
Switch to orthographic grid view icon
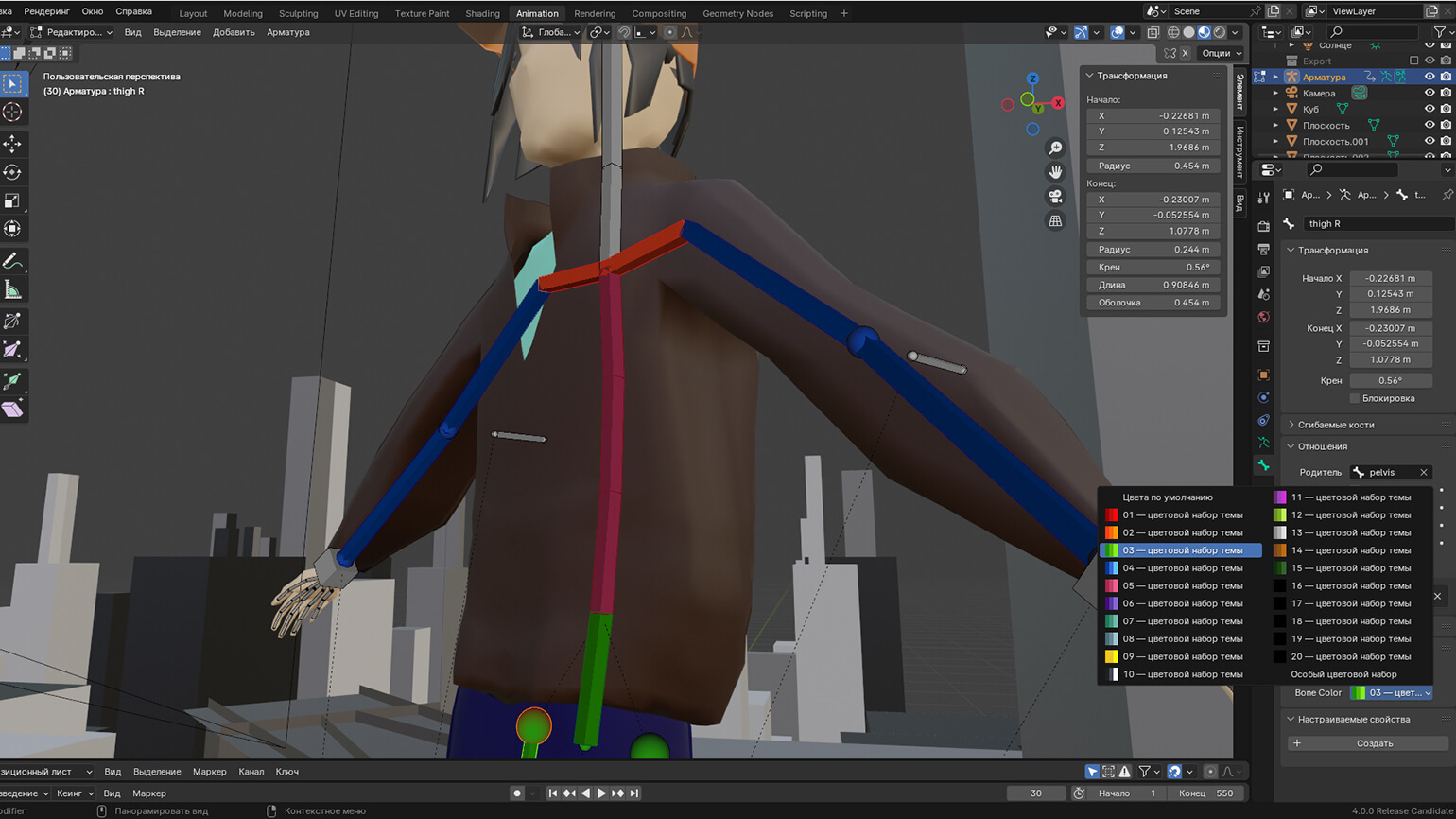[1055, 221]
